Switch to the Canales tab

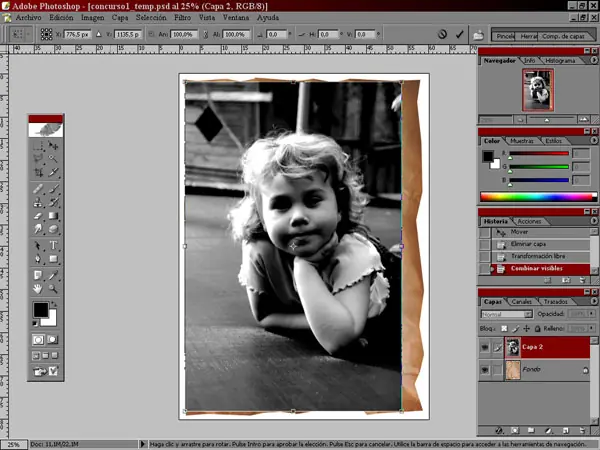tap(522, 301)
